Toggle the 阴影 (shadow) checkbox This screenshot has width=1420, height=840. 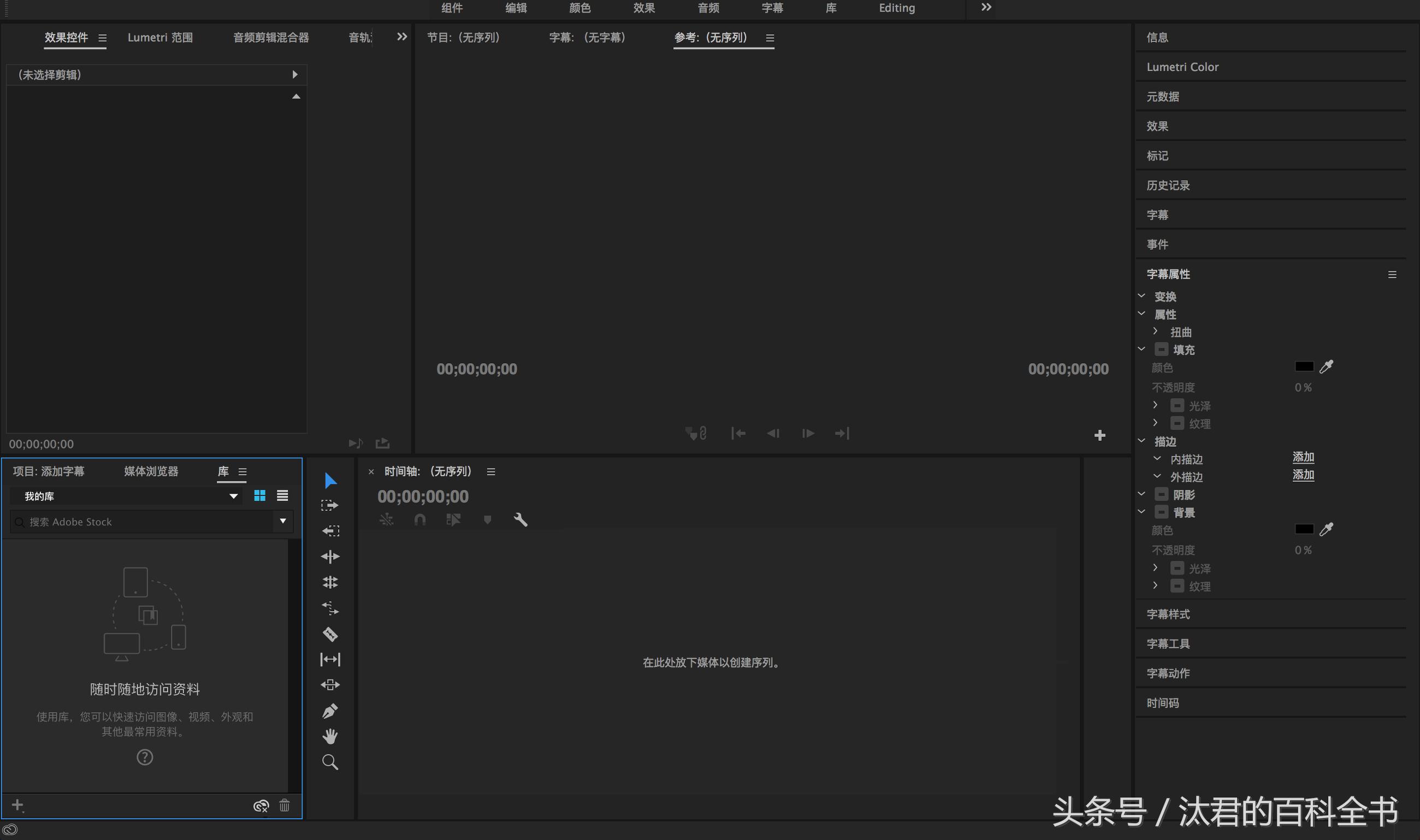(1161, 494)
